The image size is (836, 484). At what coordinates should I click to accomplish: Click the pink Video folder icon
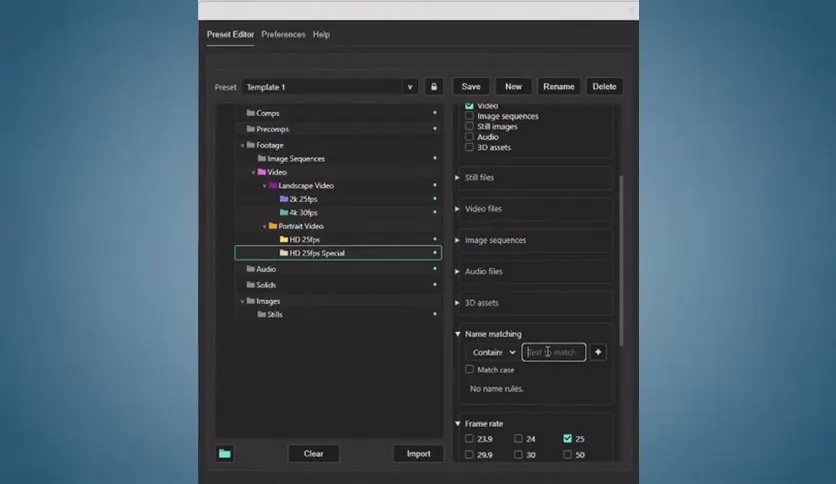[x=261, y=172]
